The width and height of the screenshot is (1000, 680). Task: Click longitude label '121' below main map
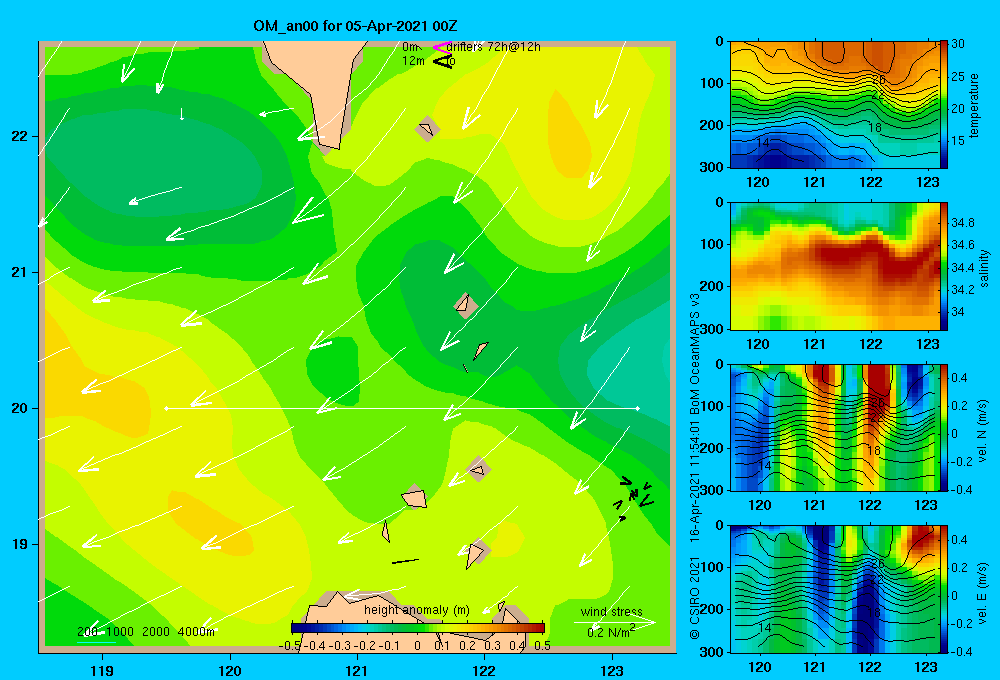pos(357,670)
